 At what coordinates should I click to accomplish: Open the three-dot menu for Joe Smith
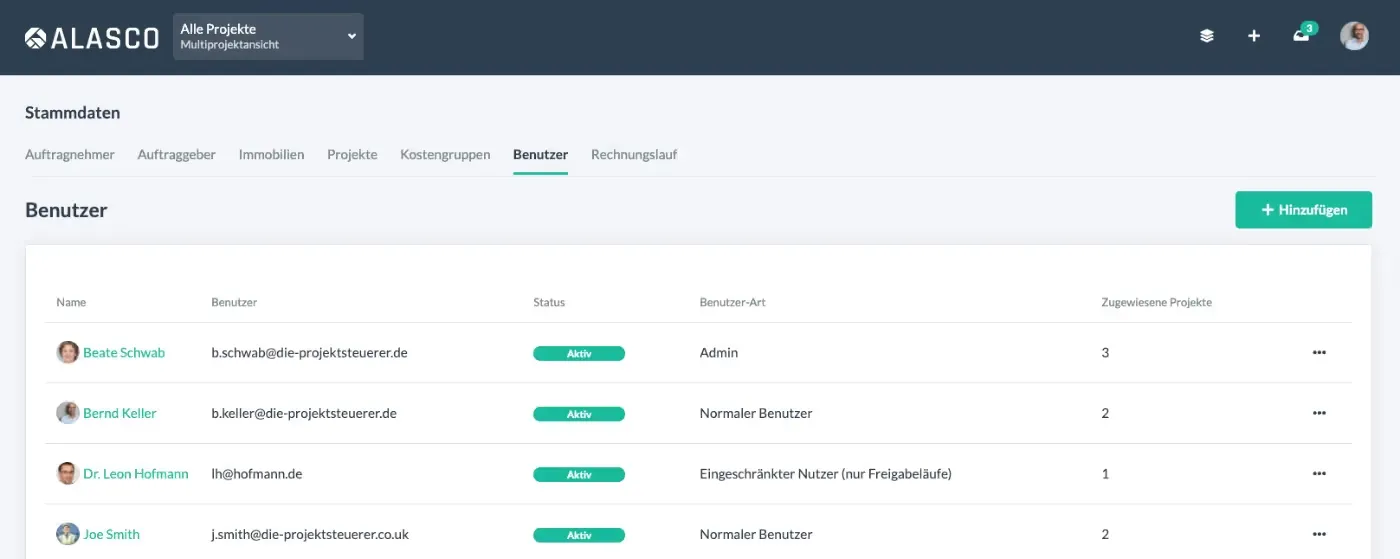pos(1319,534)
